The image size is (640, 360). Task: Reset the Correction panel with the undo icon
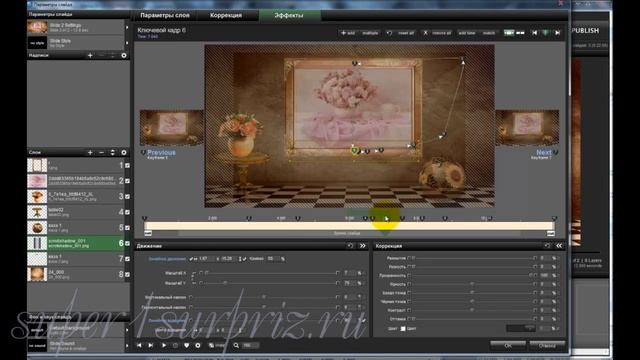click(x=547, y=246)
